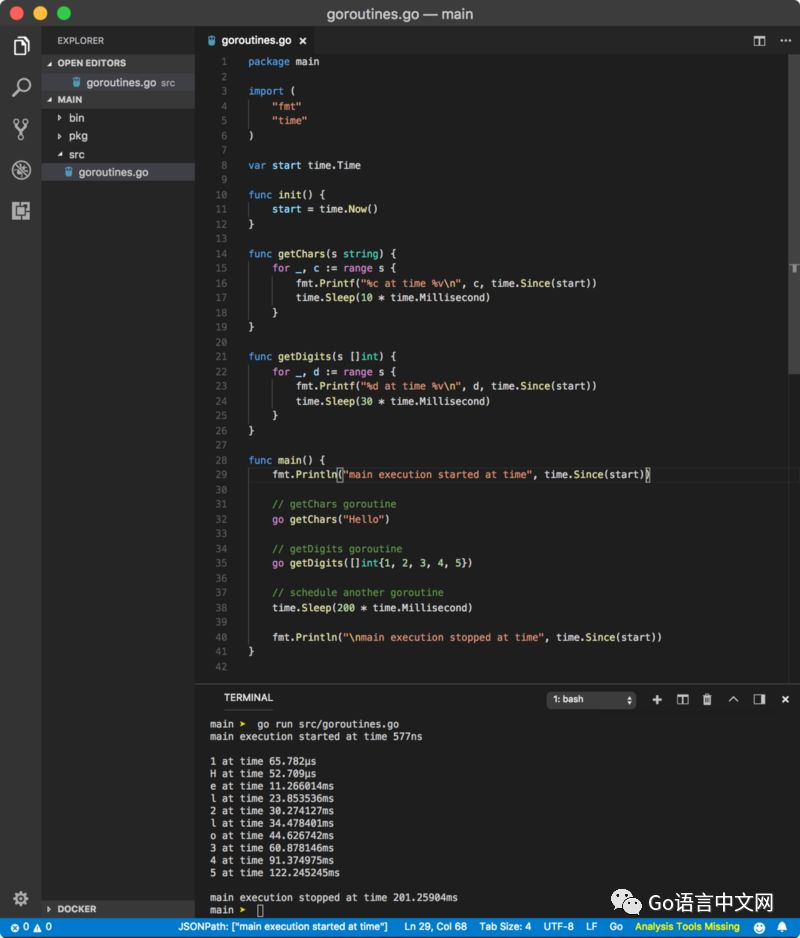Close the goroutines.go editor tab
Viewport: 800px width, 938px height.
[303, 41]
